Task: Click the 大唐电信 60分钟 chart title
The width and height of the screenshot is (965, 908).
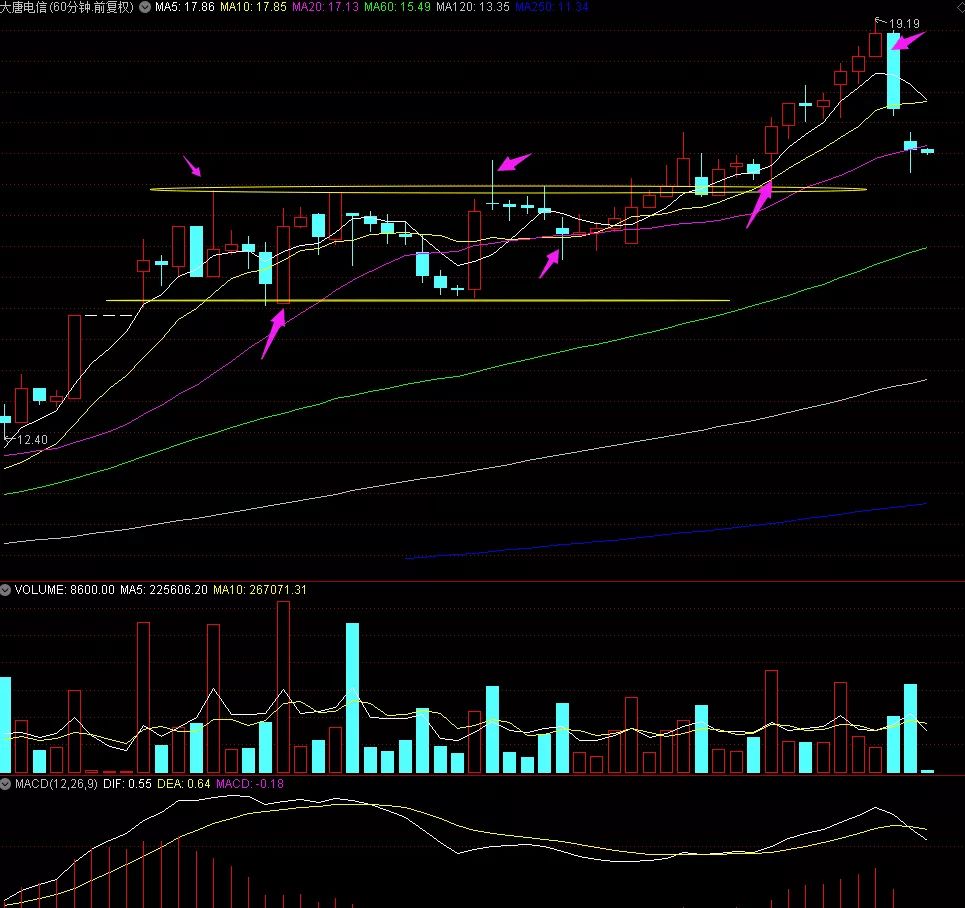Action: (67, 7)
